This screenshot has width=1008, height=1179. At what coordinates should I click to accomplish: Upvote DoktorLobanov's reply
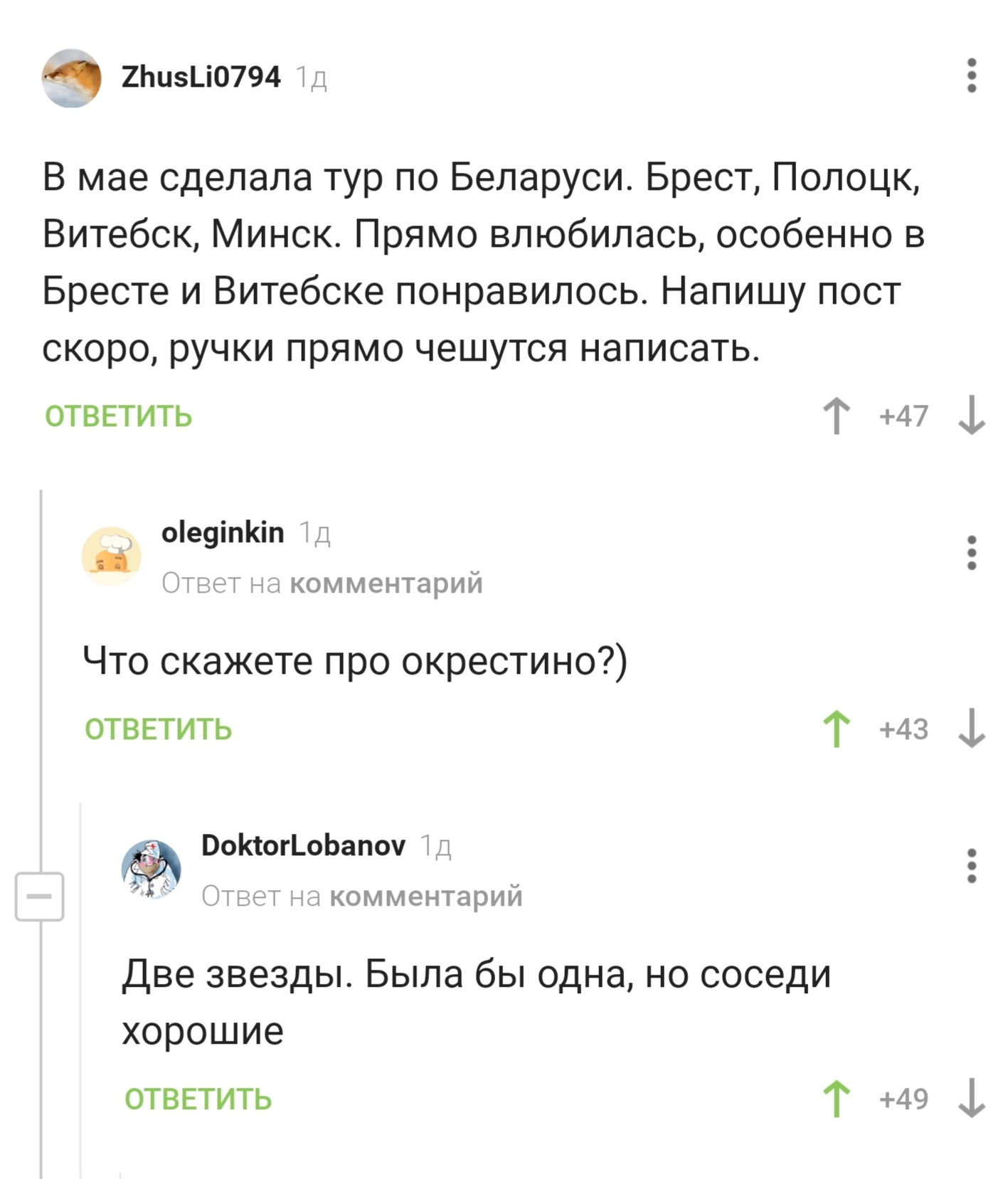[x=837, y=1099]
